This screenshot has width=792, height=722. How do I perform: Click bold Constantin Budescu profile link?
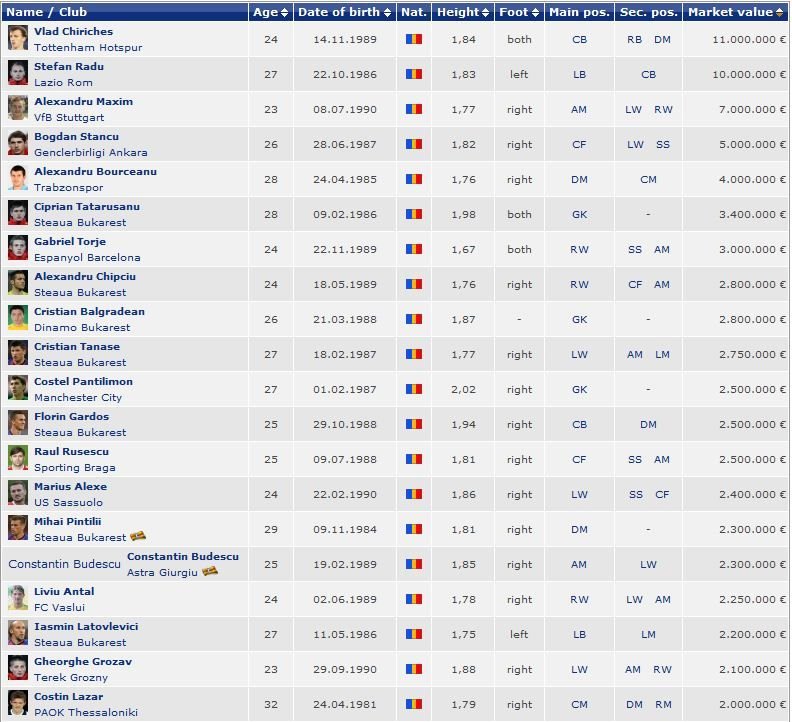(x=183, y=556)
